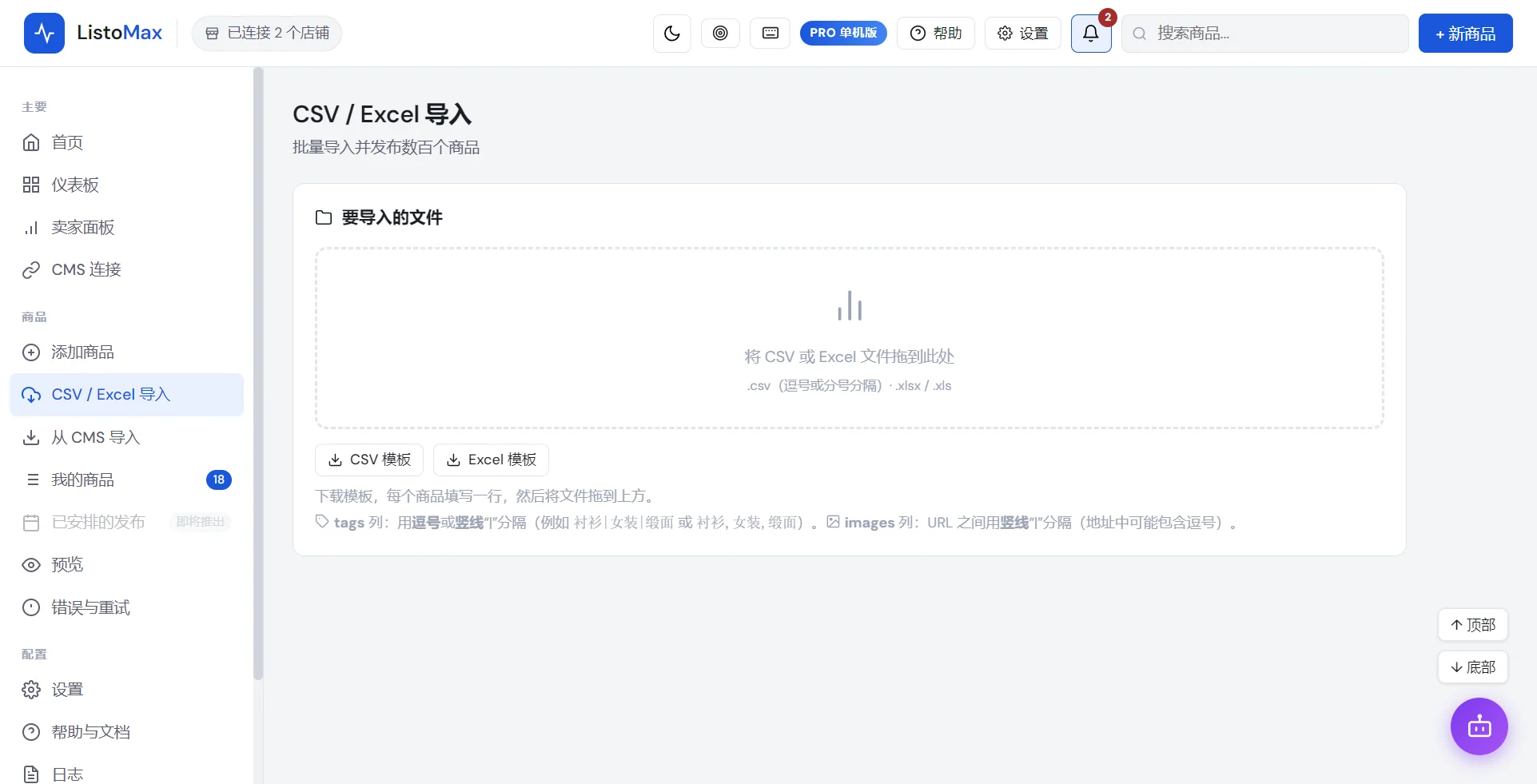The image size is (1537, 784).
Task: Click 已连接 2 个店铺 chip
Action: point(267,33)
